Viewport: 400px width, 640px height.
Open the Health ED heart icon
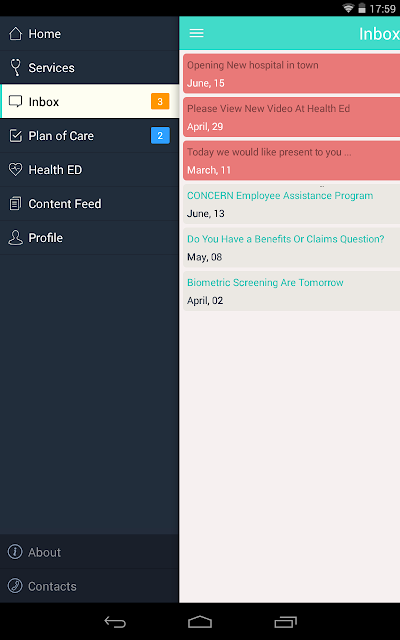(16, 169)
